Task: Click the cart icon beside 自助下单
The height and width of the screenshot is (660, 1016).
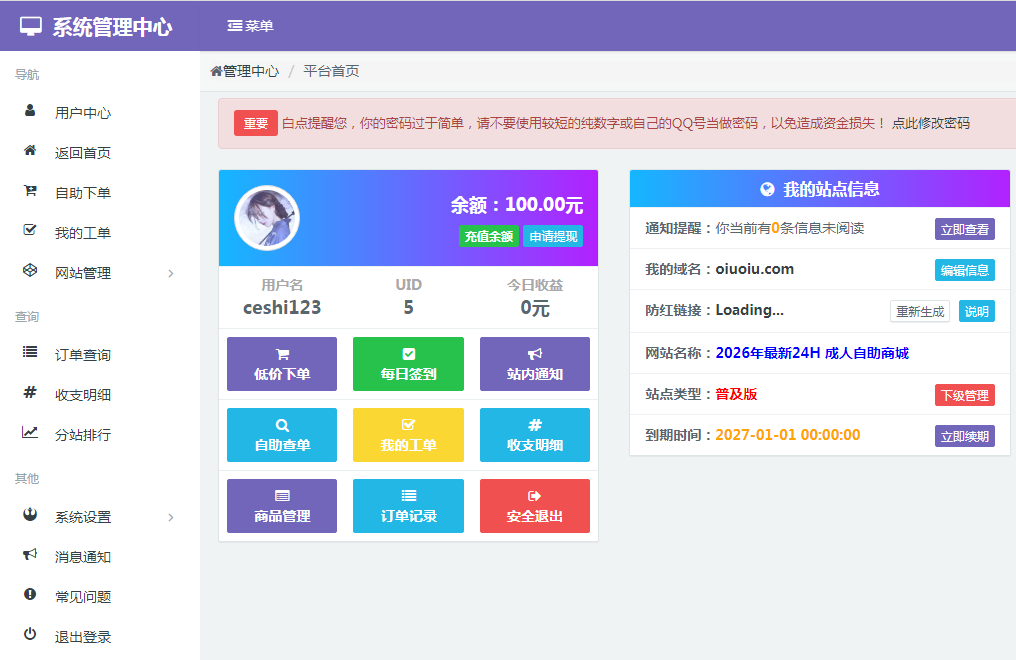Action: tap(30, 192)
